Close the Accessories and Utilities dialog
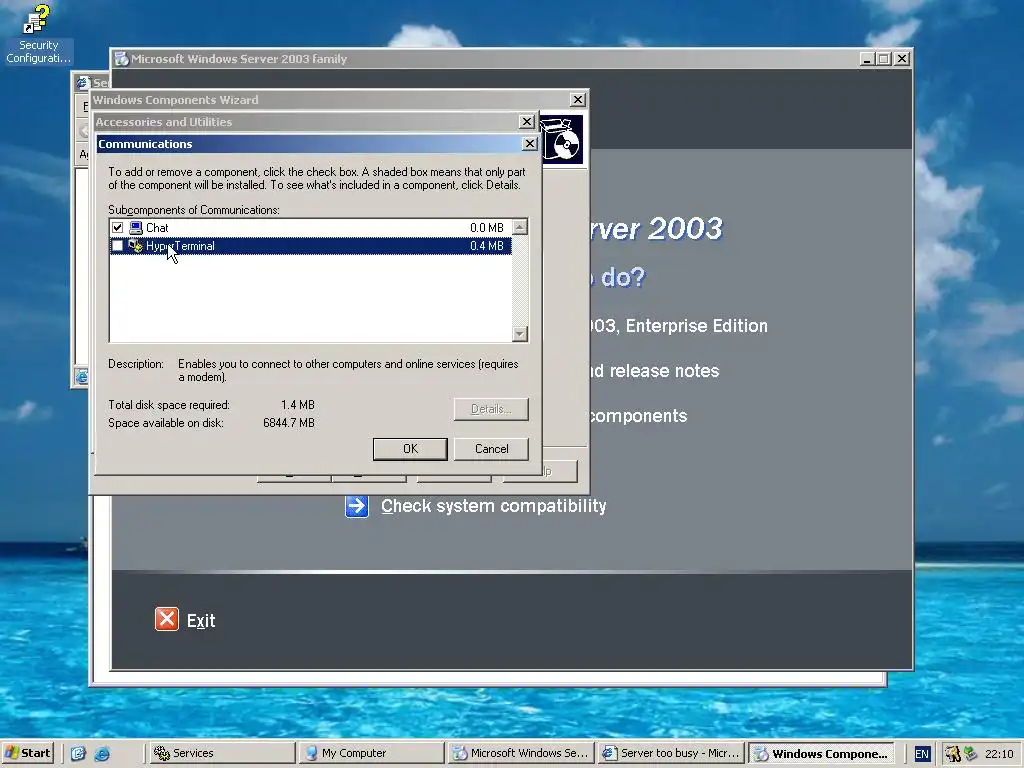This screenshot has width=1024, height=768. 526,121
